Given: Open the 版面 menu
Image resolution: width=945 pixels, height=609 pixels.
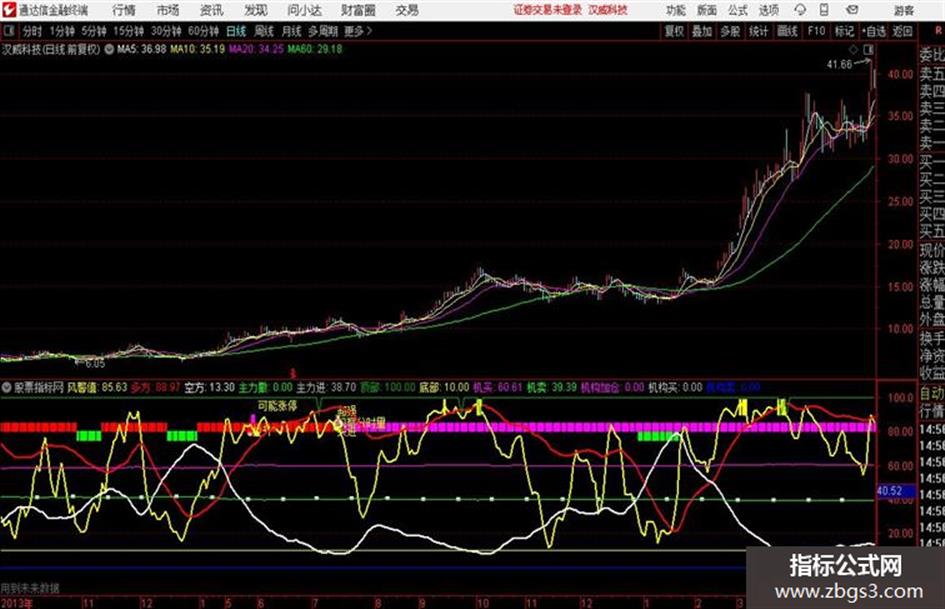Looking at the screenshot, I should (x=707, y=10).
